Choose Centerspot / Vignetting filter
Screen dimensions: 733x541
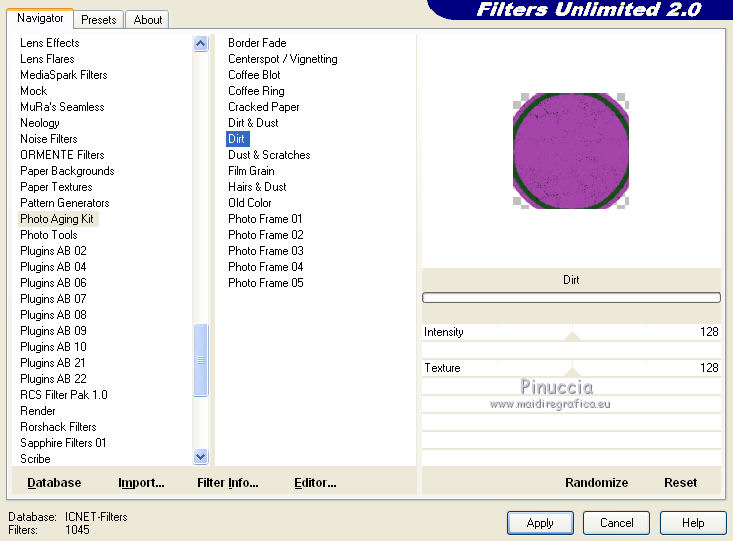(283, 59)
